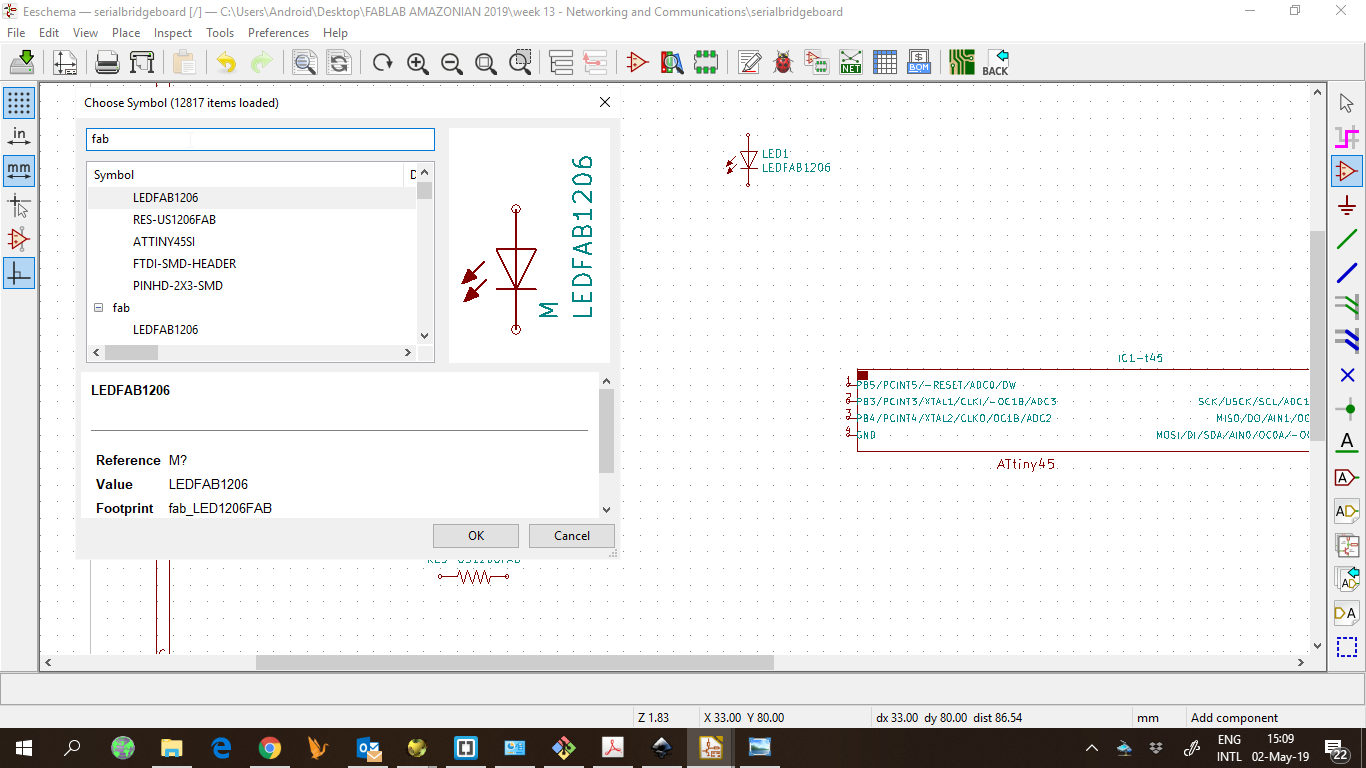Select the place junction tool
The width and height of the screenshot is (1366, 768).
tap(1347, 409)
